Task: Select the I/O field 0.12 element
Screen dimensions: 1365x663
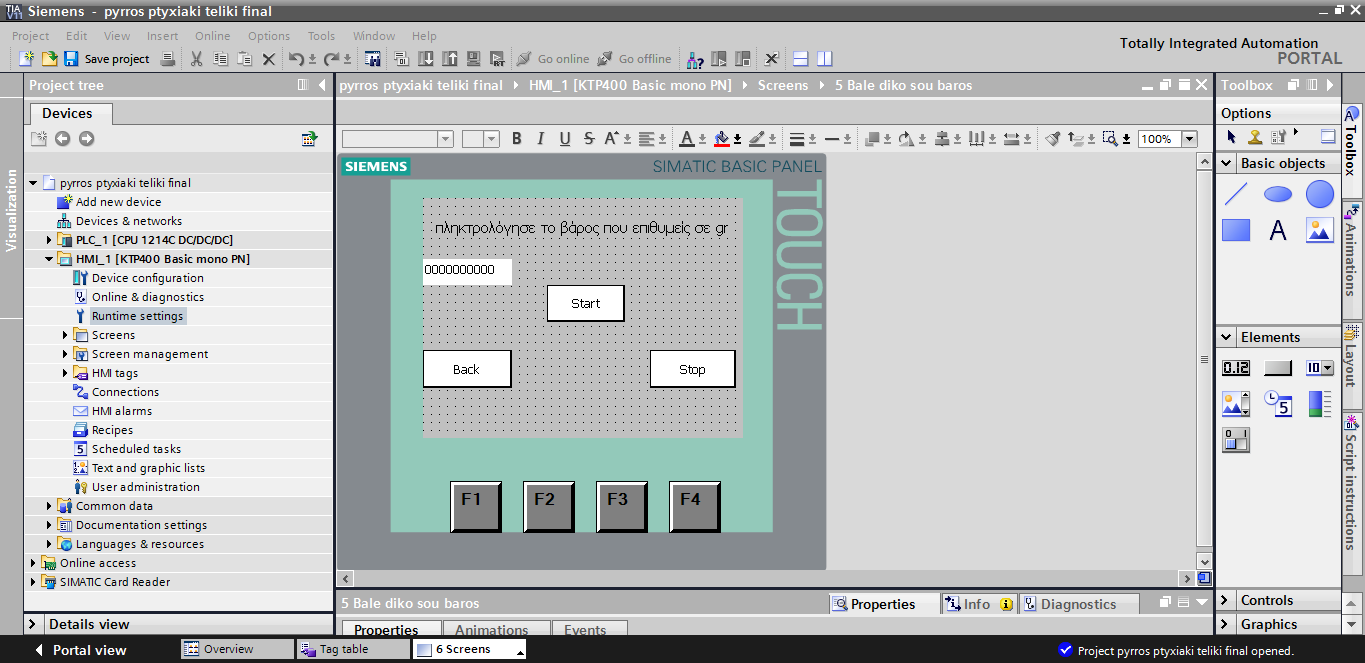Action: click(1236, 368)
